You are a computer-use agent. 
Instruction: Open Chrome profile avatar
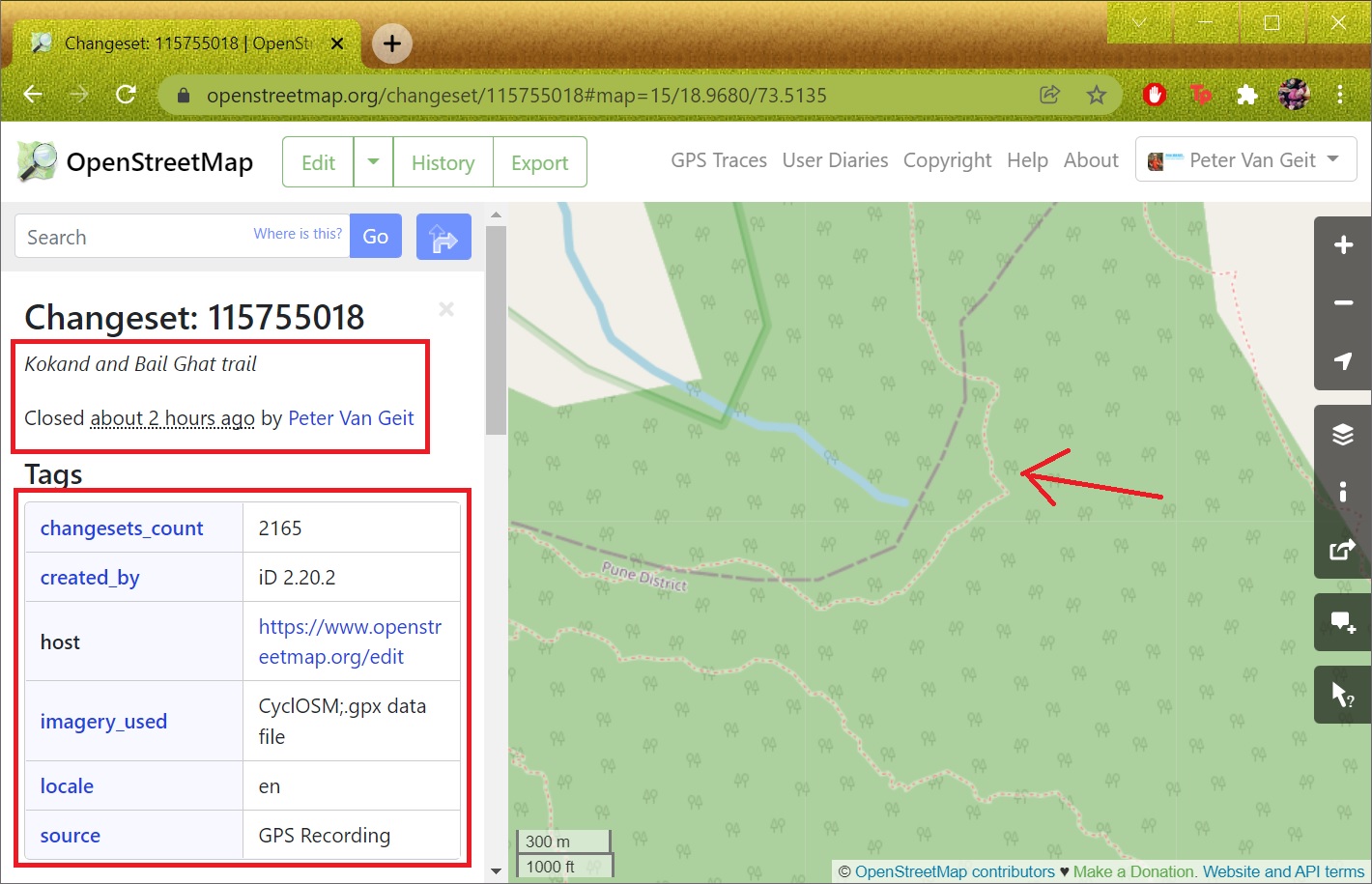1294,95
